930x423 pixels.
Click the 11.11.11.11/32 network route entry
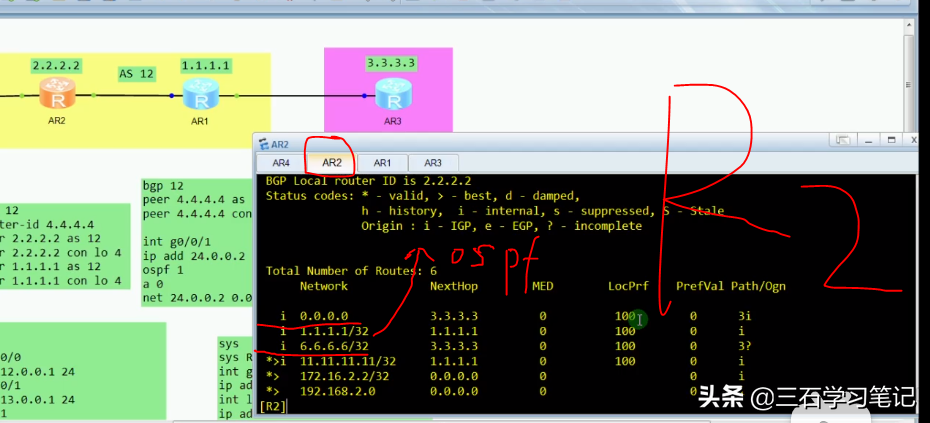[x=348, y=361]
